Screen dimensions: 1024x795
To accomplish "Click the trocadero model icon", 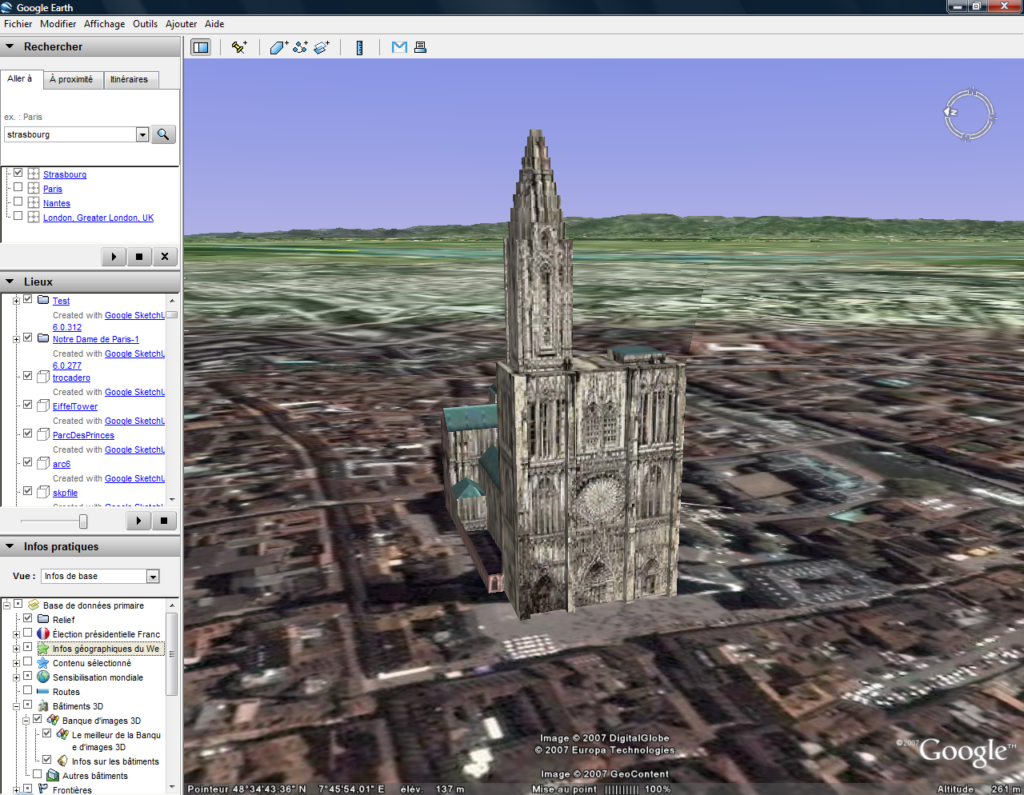I will click(43, 377).
